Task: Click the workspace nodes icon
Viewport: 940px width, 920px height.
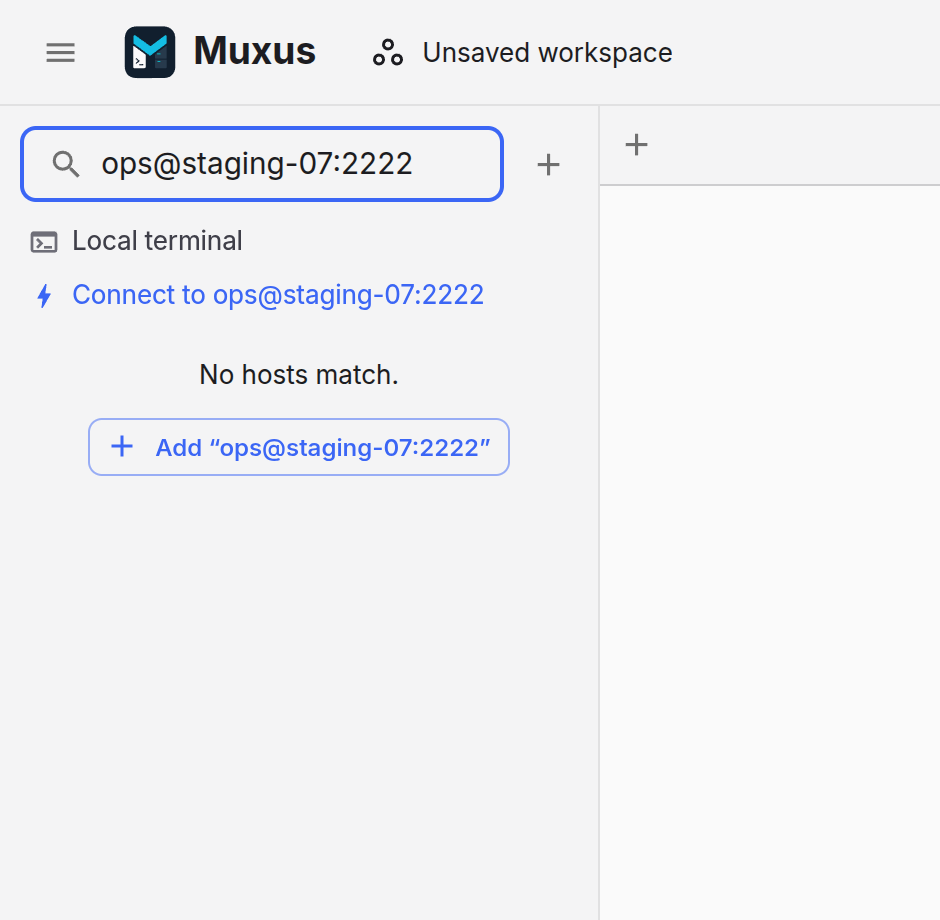Action: pyautogui.click(x=388, y=53)
